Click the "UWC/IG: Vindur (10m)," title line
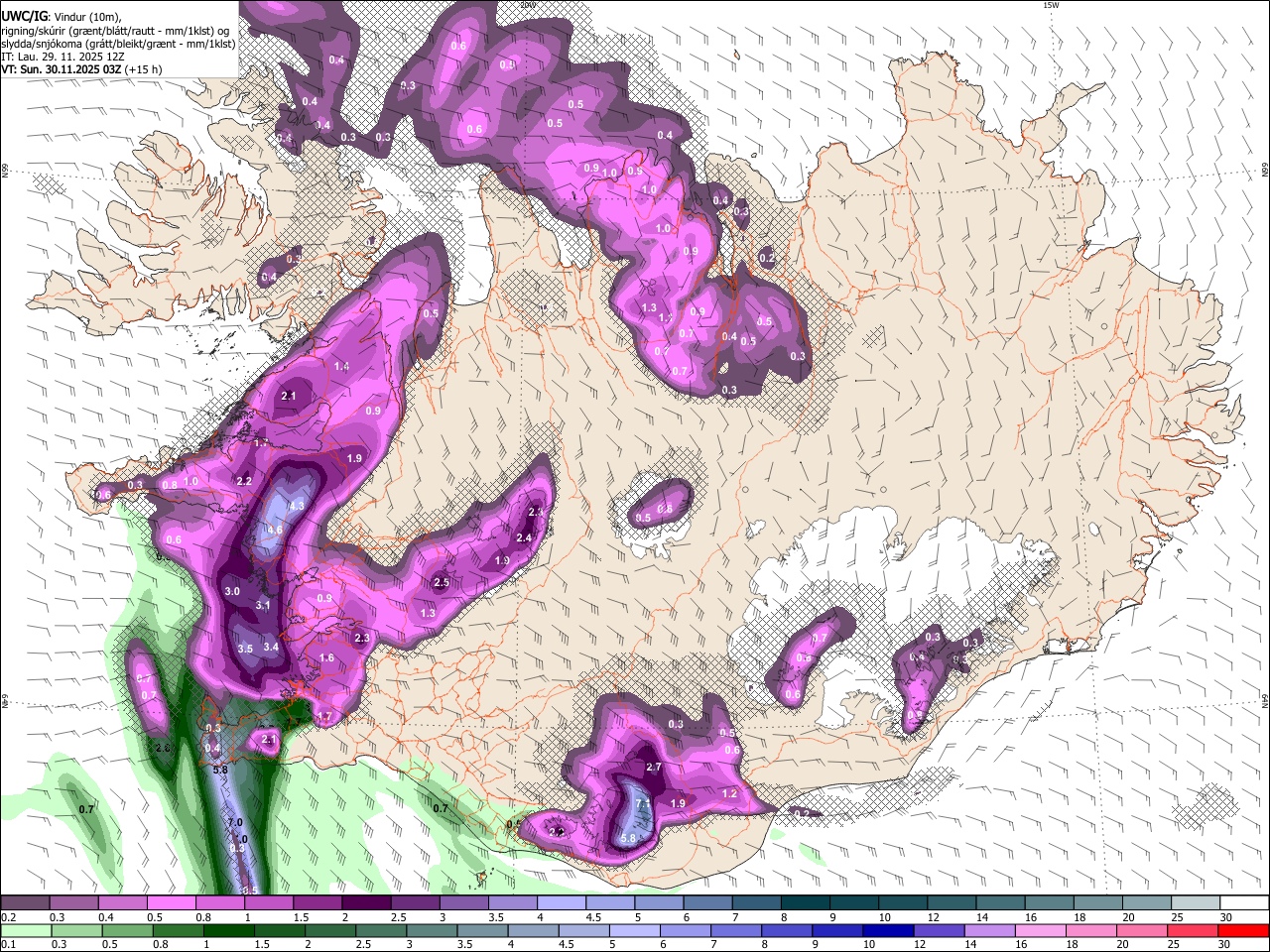1270x952 pixels. coord(61,17)
